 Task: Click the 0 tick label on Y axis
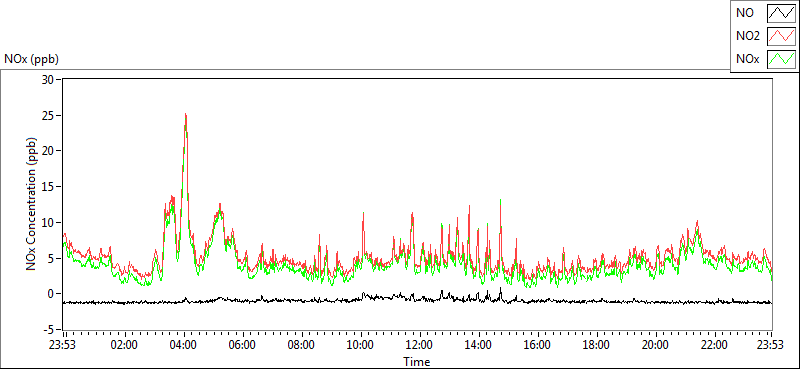point(52,293)
